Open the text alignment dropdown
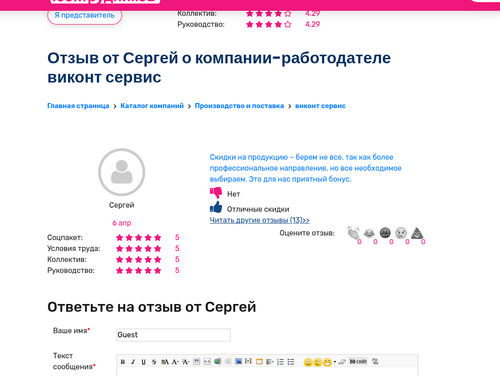The height and width of the screenshot is (376, 500). coord(270,362)
